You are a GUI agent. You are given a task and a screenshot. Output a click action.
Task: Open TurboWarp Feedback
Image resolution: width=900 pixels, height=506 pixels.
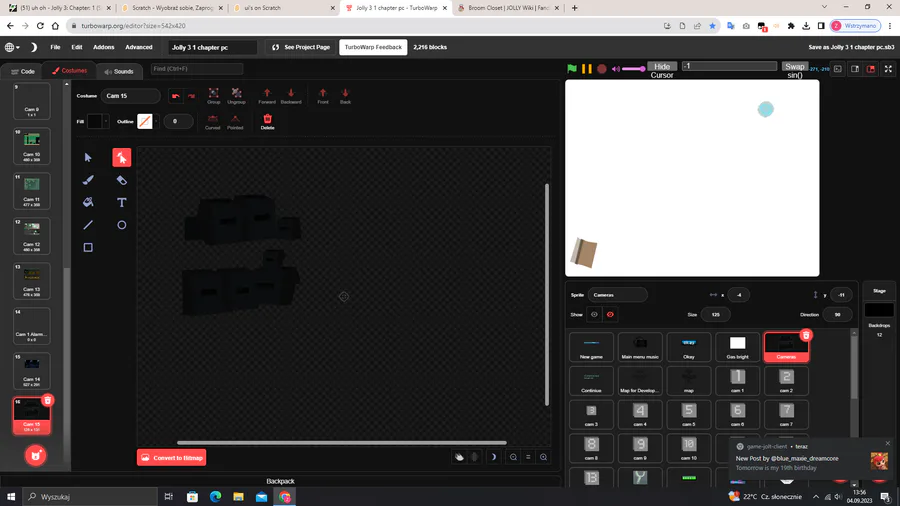373,47
